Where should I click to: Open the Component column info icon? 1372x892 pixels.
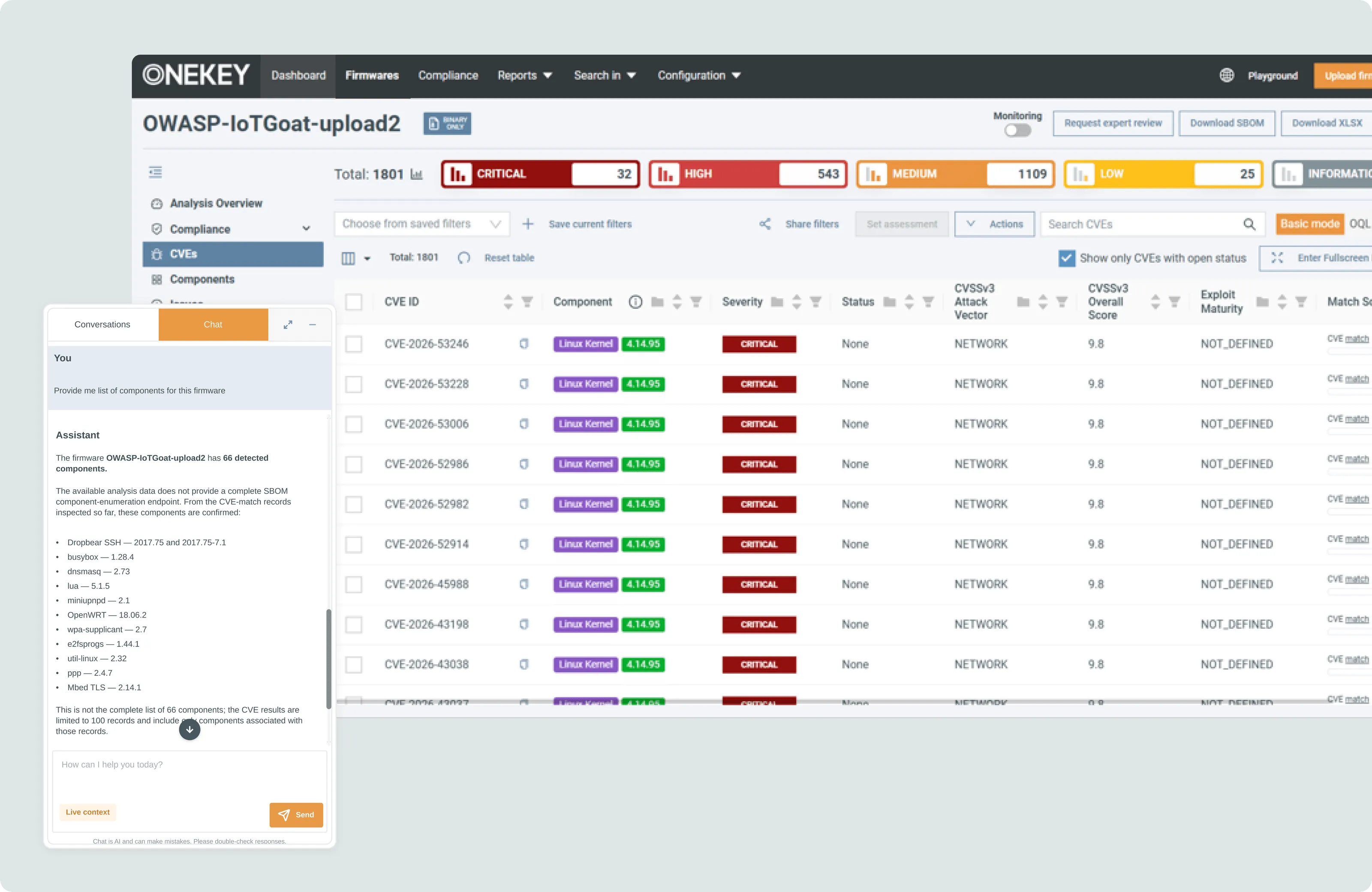[635, 301]
